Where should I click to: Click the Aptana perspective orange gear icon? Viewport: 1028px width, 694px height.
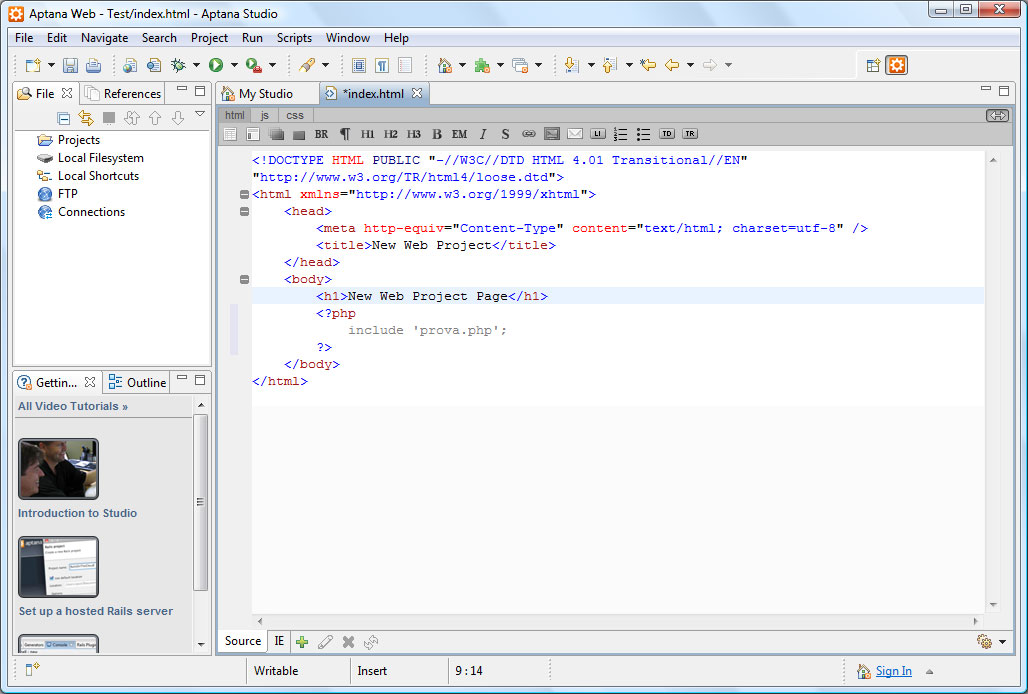pos(896,65)
